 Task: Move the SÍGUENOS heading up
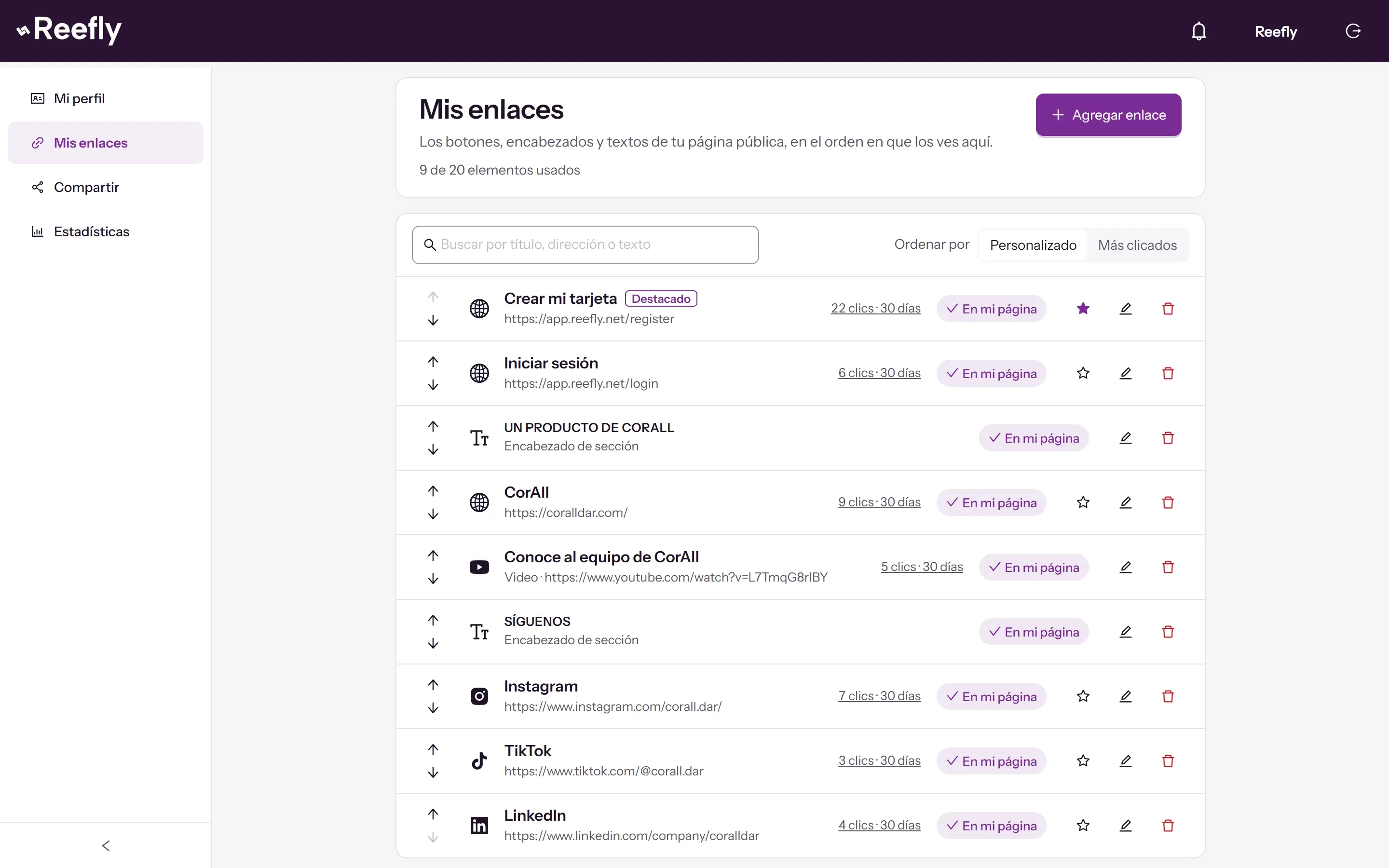434,620
